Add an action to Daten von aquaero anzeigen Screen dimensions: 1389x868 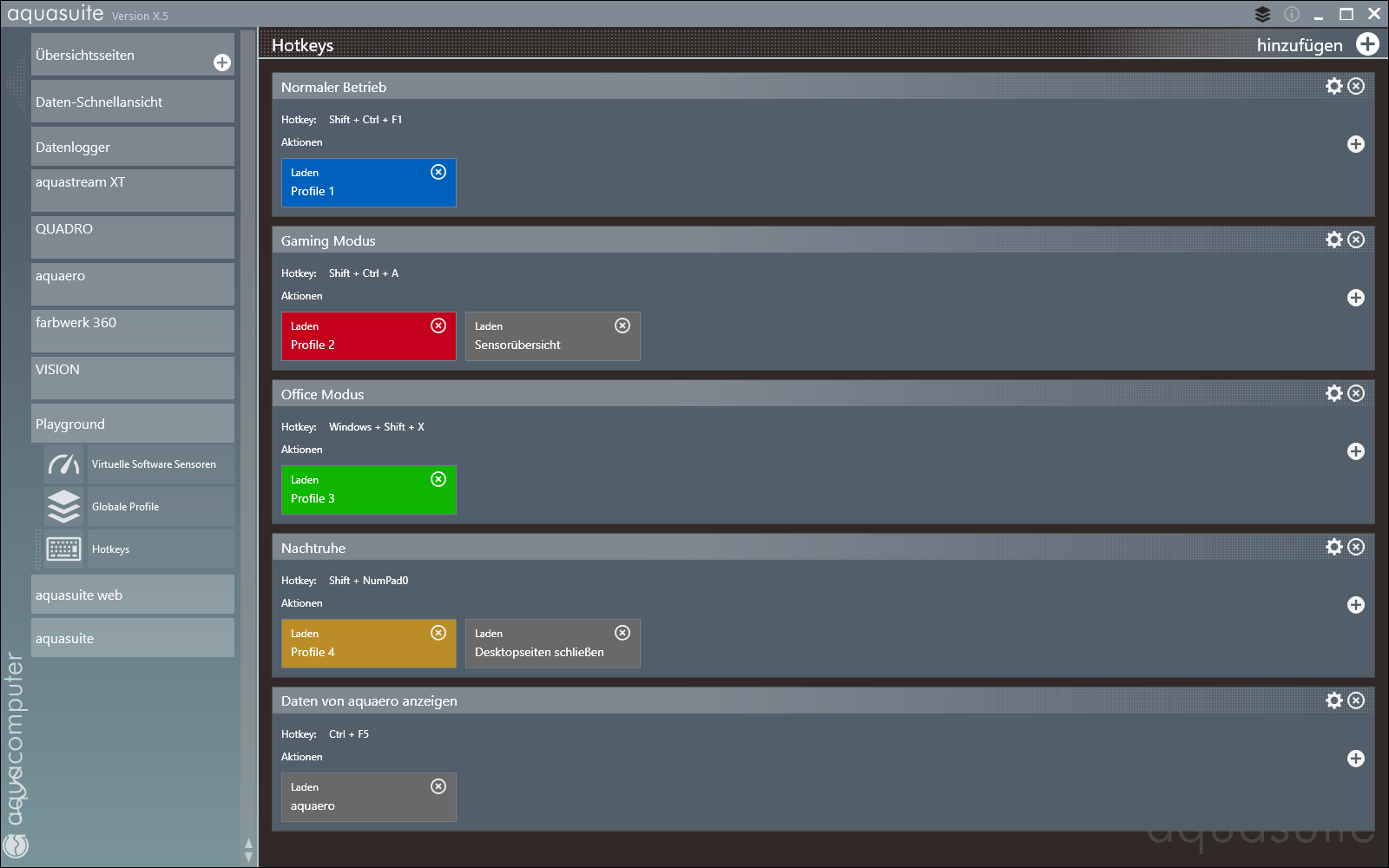[x=1356, y=759]
